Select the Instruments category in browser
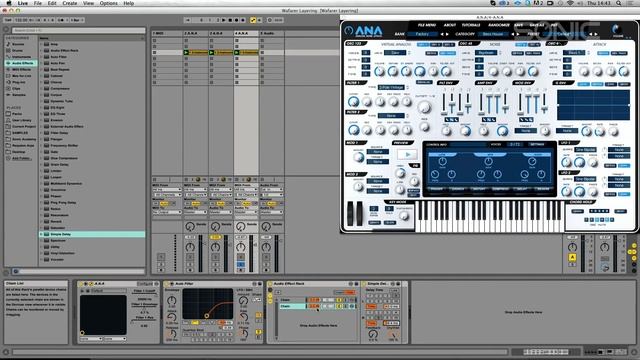640x360 pixels. 21,57
